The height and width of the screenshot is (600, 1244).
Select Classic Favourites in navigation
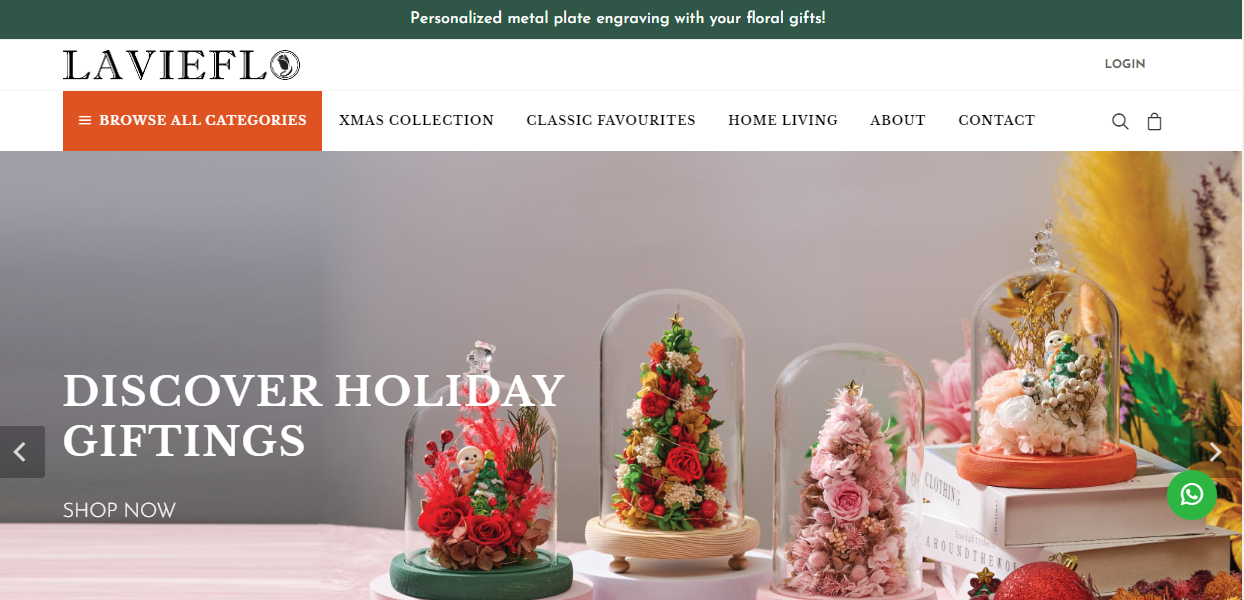click(611, 121)
